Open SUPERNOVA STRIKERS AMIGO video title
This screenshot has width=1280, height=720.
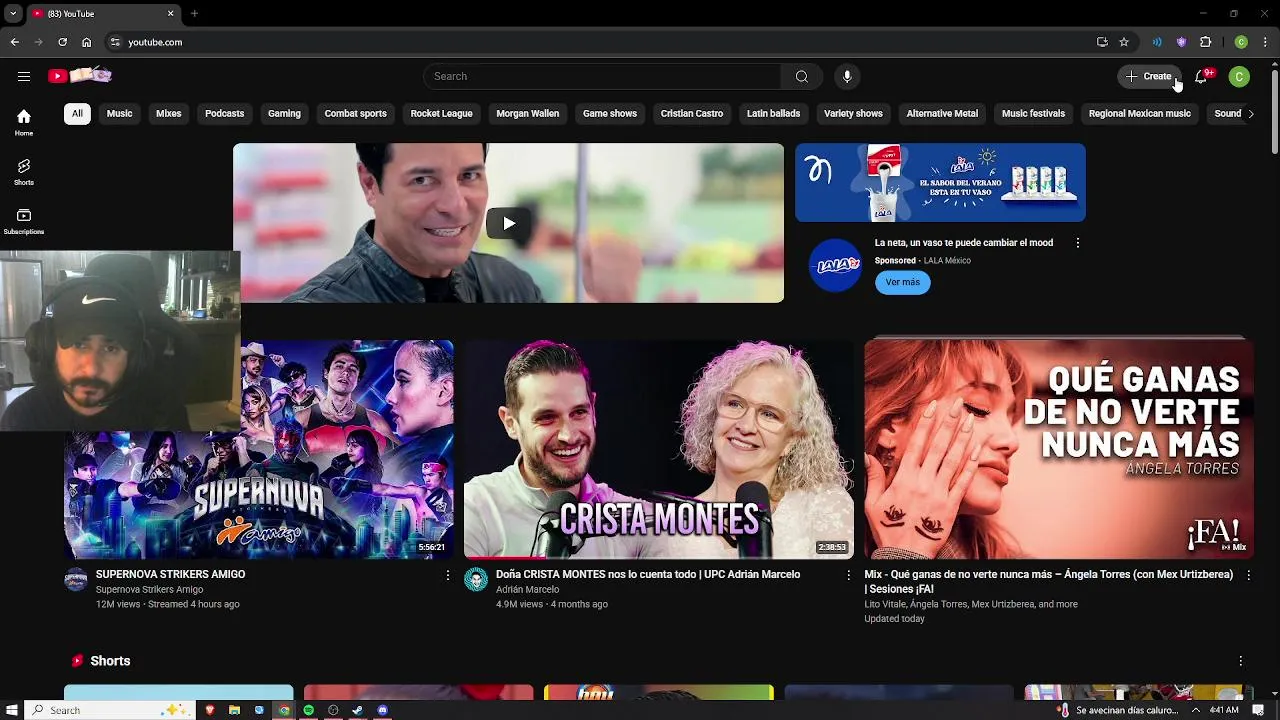click(x=170, y=575)
